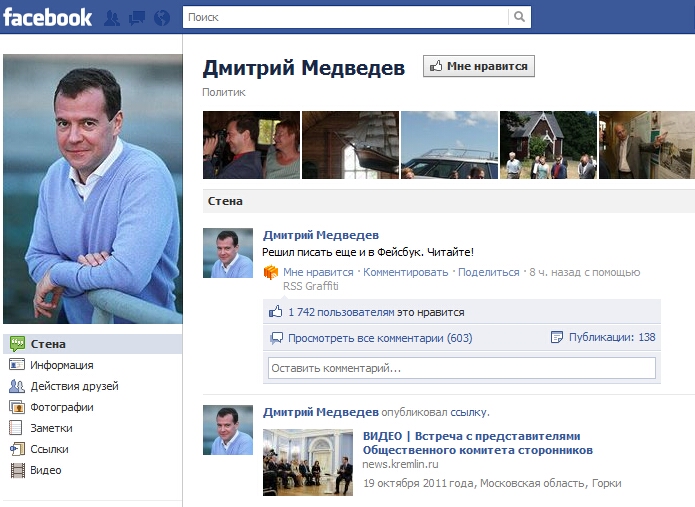The width and height of the screenshot is (695, 507).
Task: Open the messages icon in the top bar
Action: (137, 18)
